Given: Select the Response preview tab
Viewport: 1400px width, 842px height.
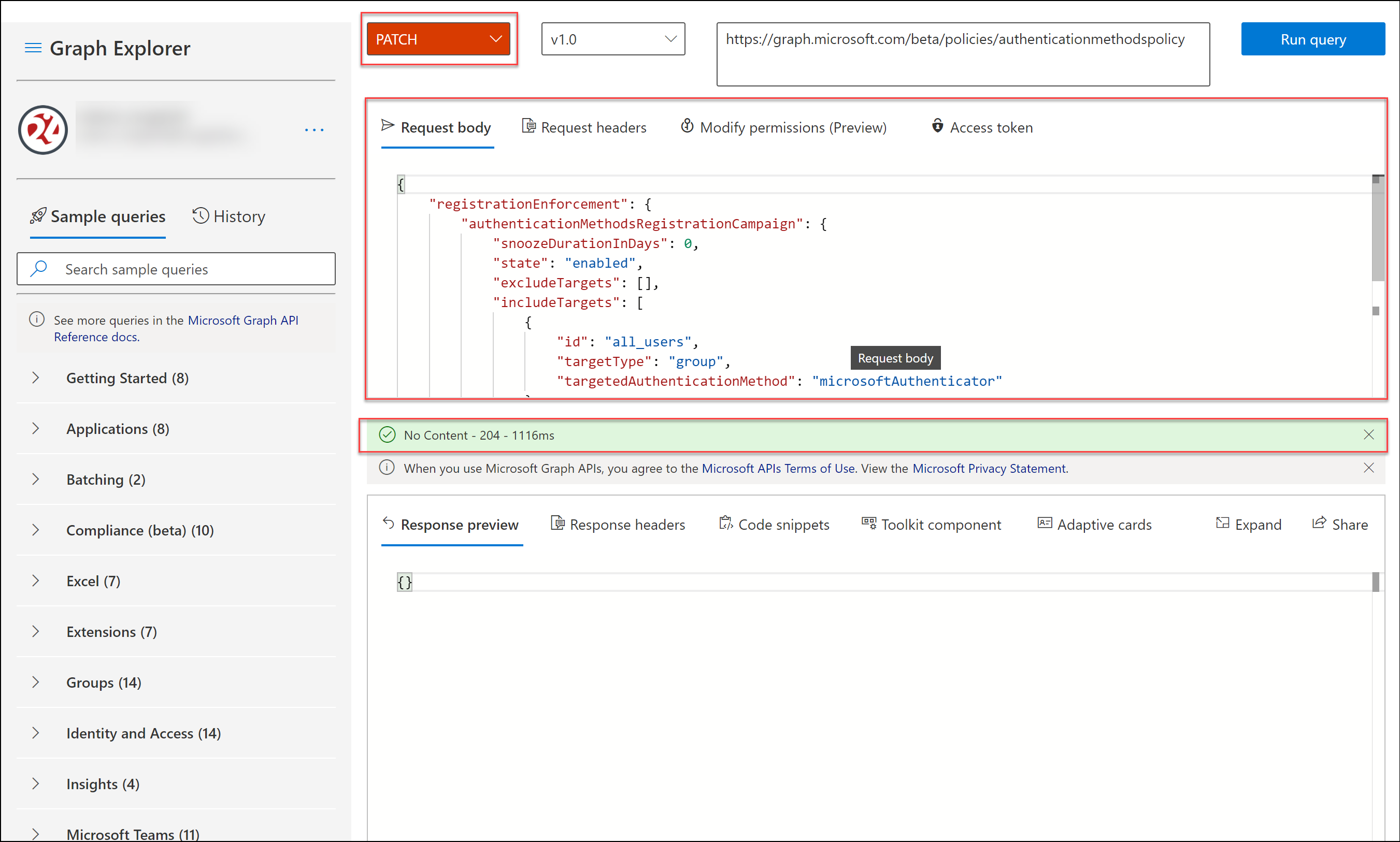Looking at the screenshot, I should click(452, 524).
